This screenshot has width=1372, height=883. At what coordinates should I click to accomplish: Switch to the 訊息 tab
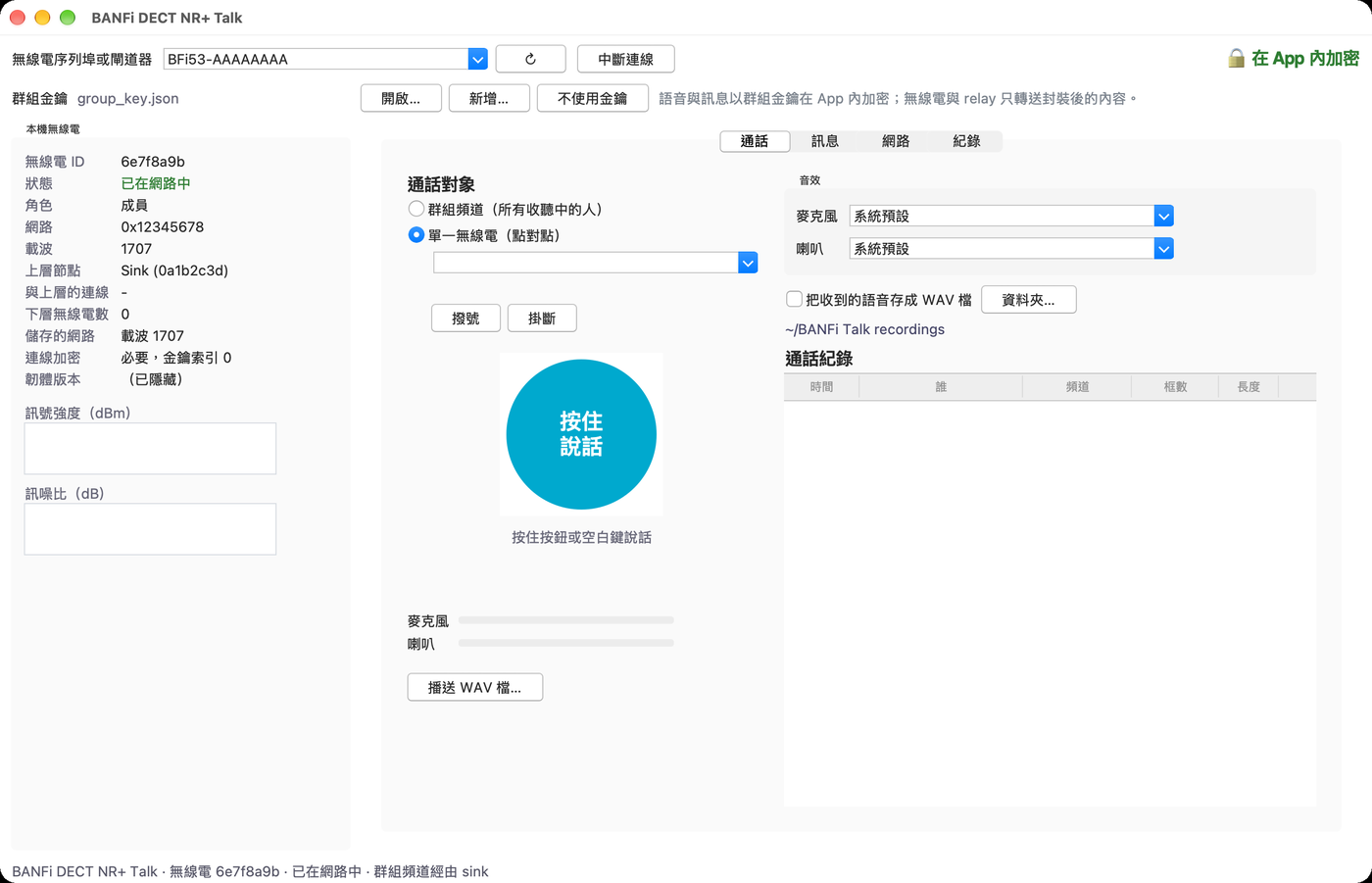tap(825, 141)
